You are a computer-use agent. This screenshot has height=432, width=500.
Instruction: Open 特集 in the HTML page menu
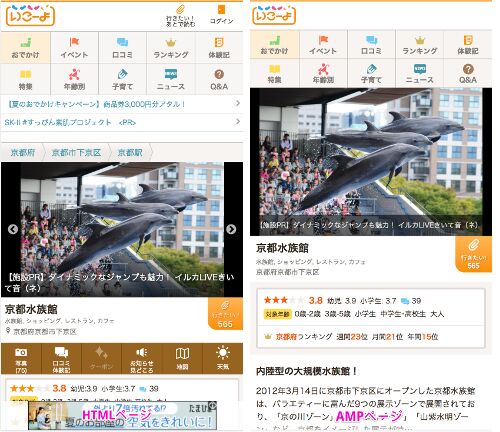pyautogui.click(x=25, y=80)
